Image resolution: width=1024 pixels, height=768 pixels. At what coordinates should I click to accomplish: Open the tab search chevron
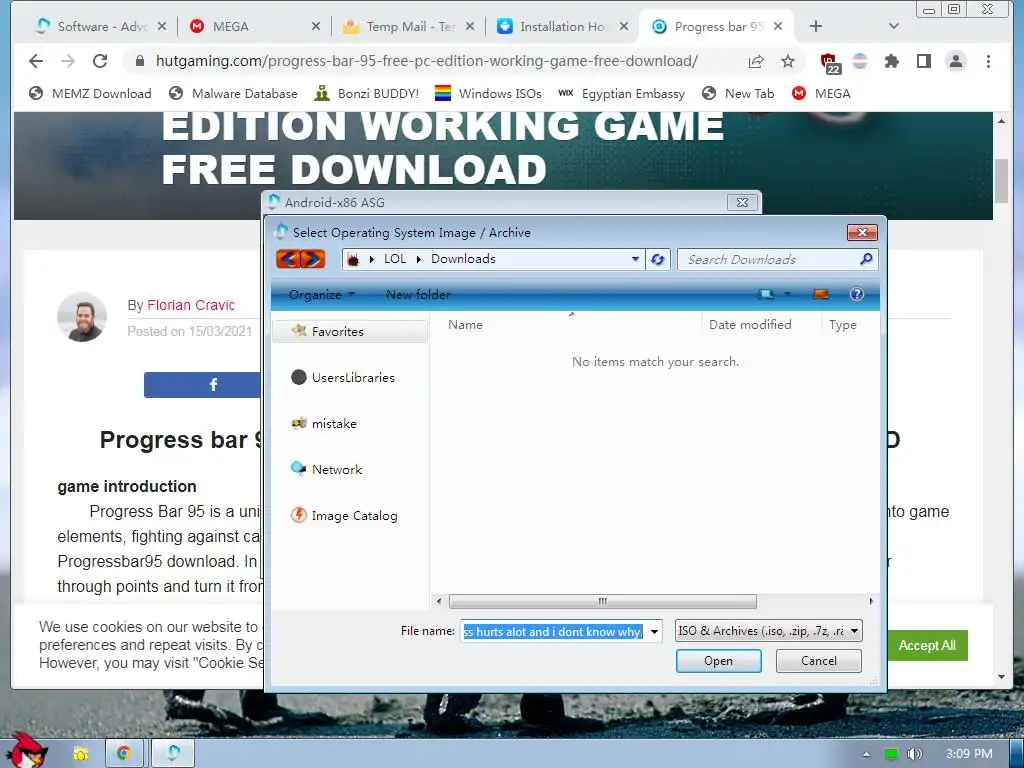894,26
